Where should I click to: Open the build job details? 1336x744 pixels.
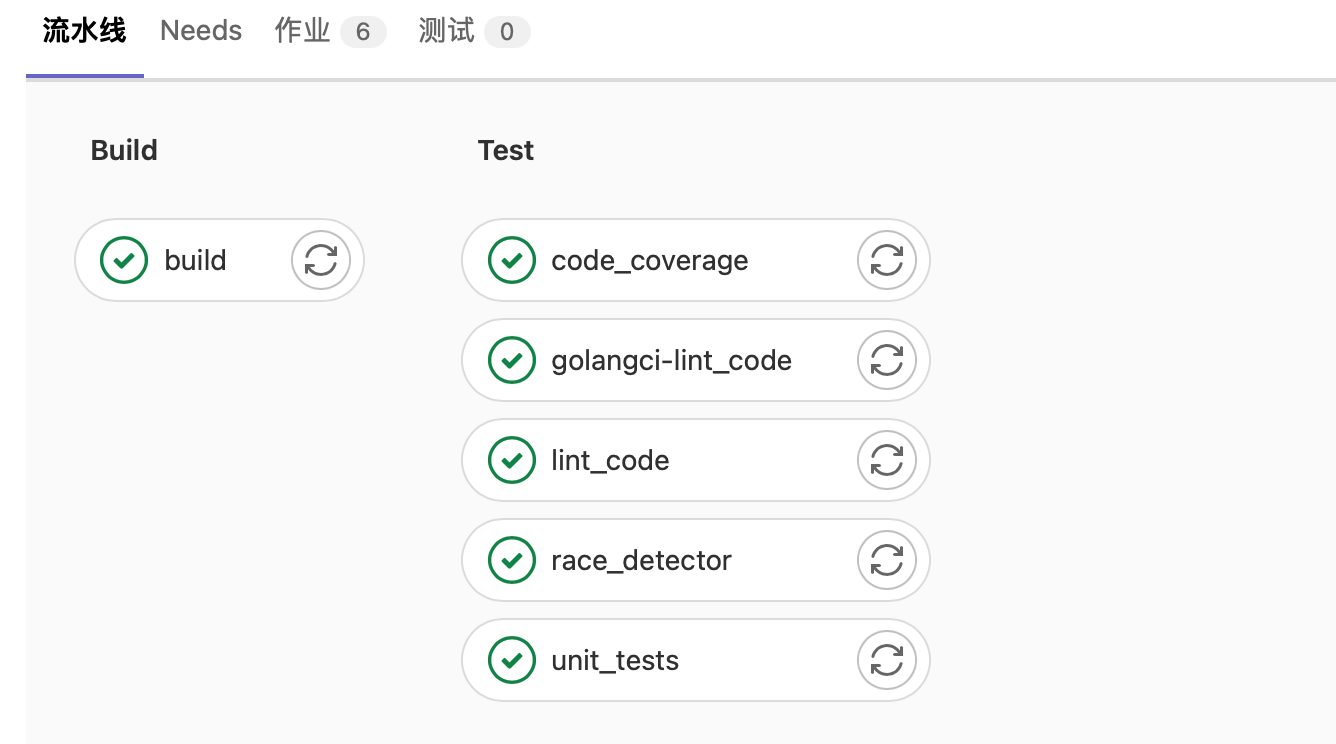[x=196, y=260]
